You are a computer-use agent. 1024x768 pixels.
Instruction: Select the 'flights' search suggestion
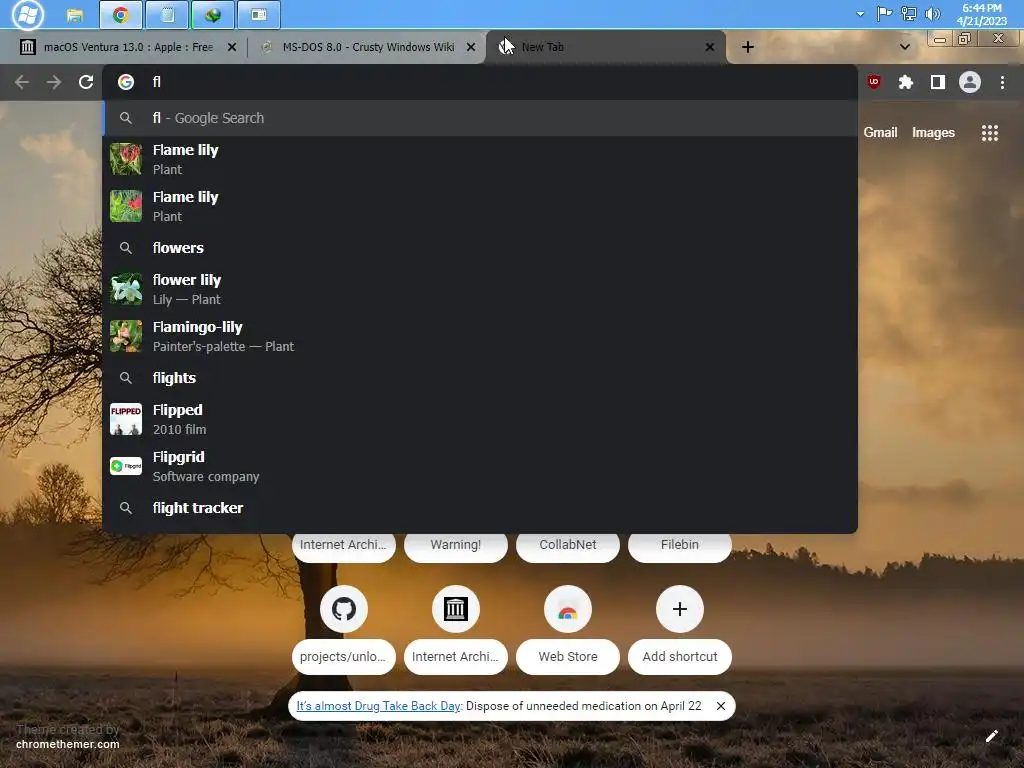pyautogui.click(x=480, y=378)
